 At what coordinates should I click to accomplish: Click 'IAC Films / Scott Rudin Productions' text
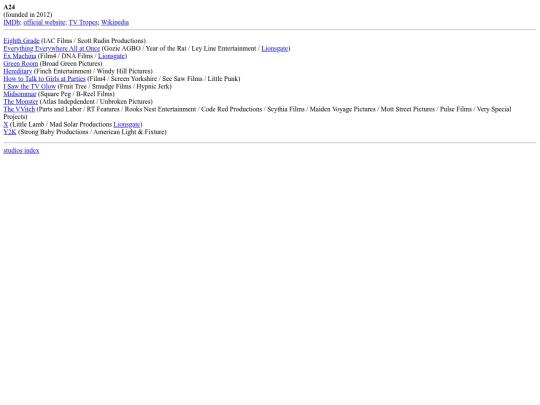93,41
